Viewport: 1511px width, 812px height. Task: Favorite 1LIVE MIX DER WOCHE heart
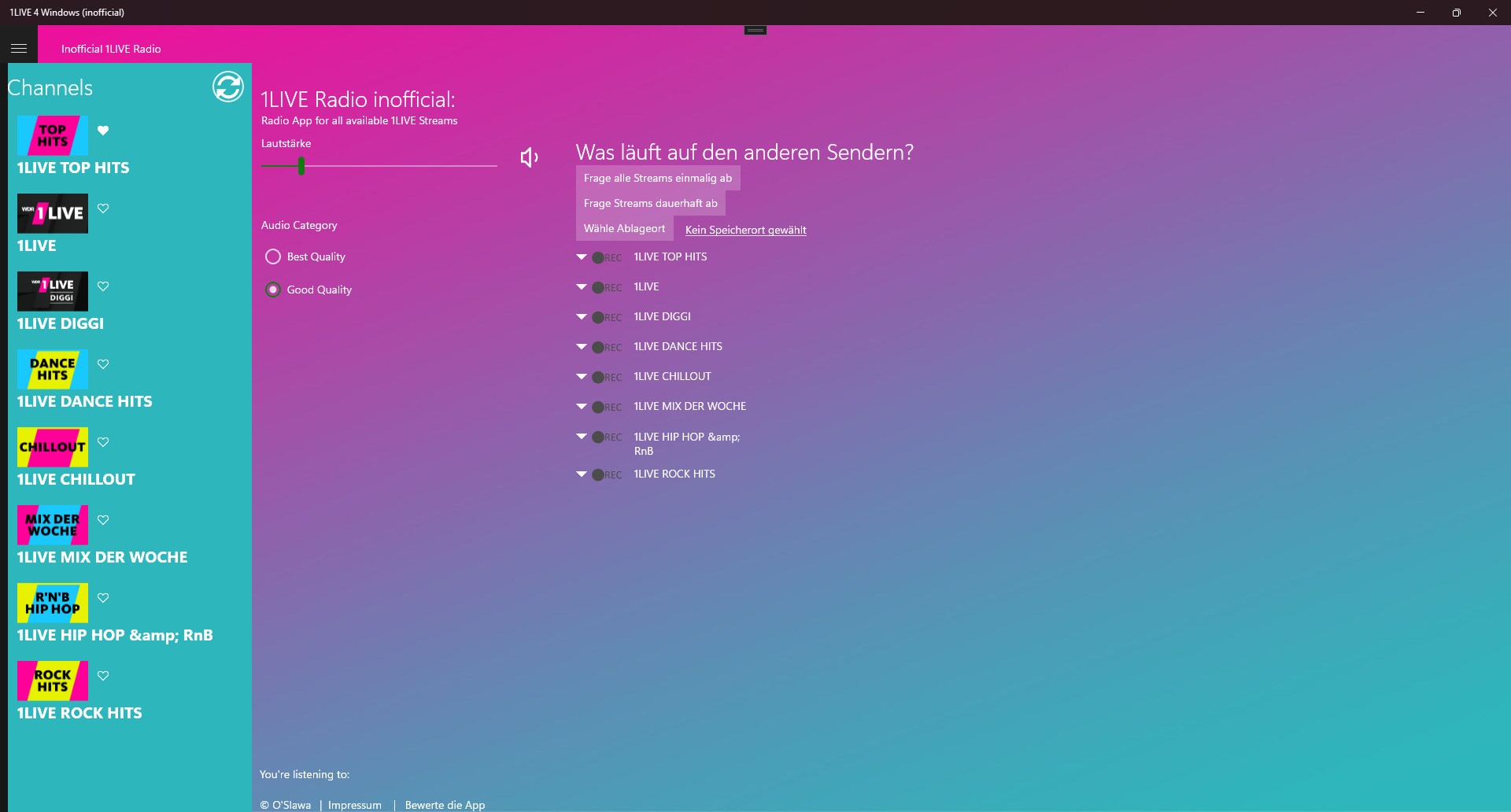pos(103,520)
